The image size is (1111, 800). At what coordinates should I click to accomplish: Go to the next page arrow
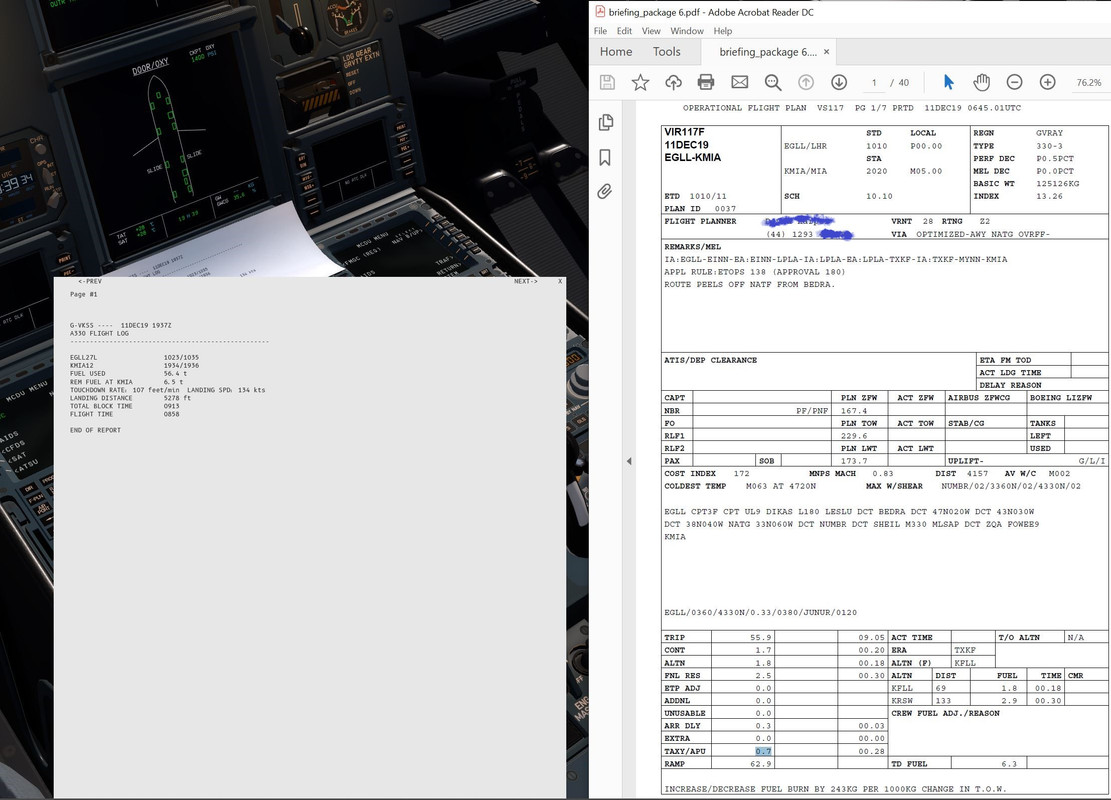tap(839, 82)
